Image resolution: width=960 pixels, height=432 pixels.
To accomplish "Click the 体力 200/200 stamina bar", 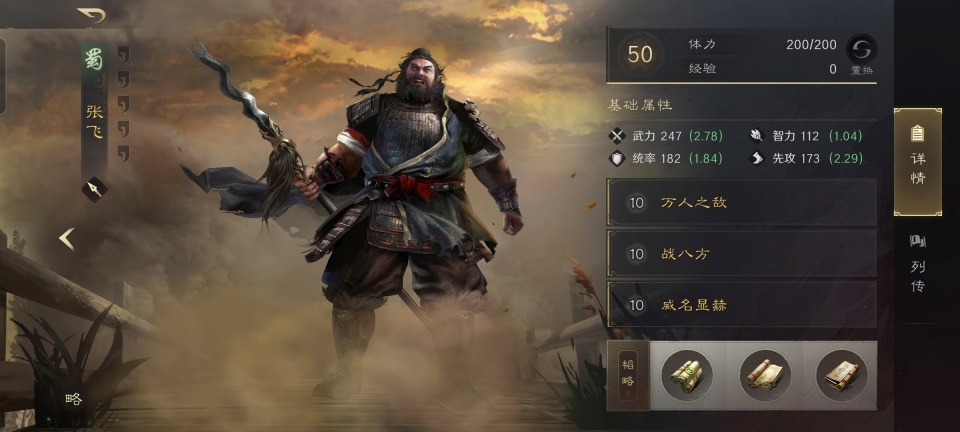I will 762,44.
